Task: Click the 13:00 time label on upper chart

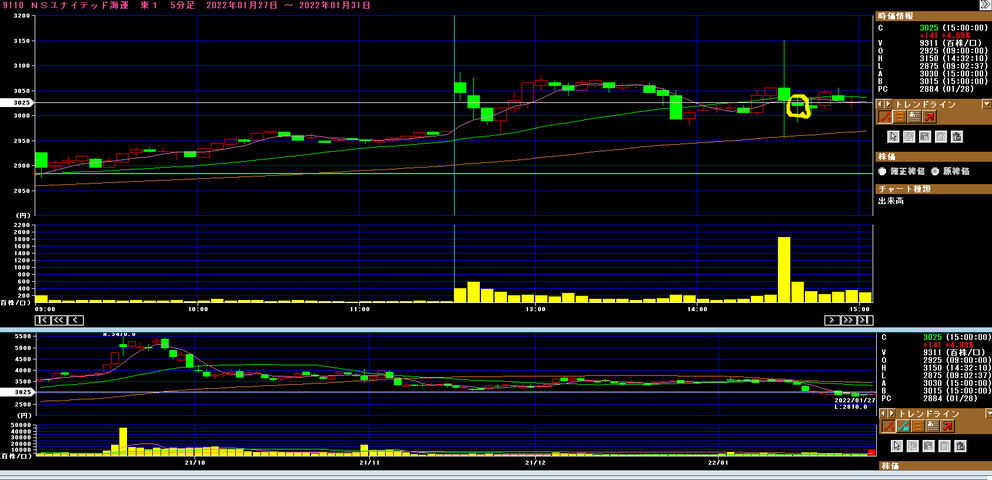Action: [x=536, y=309]
